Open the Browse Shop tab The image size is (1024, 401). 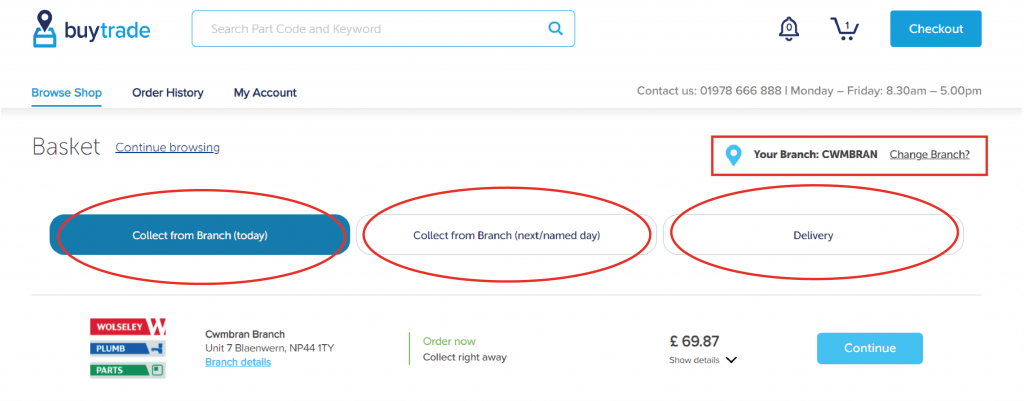67,93
